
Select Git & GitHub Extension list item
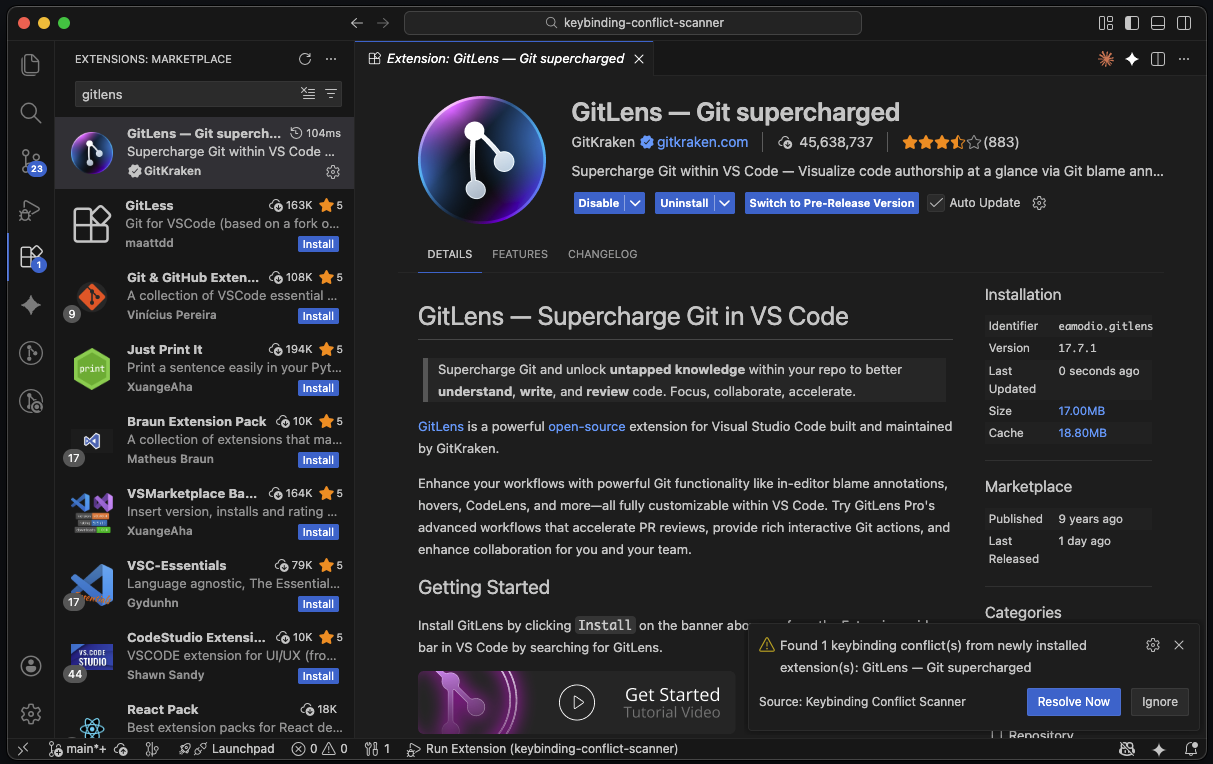[x=204, y=297]
